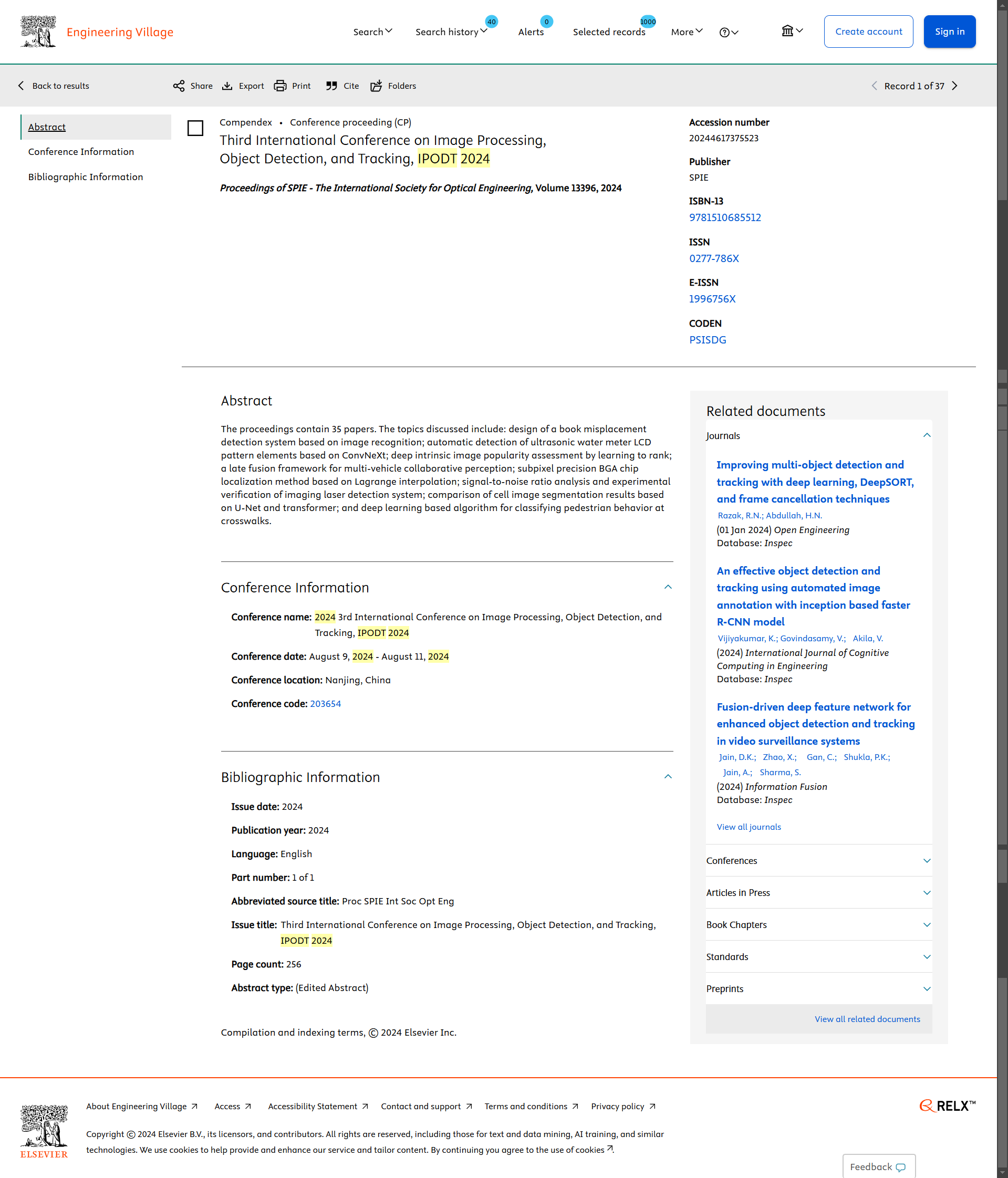
Task: Open the institution building icon menu
Action: (792, 32)
